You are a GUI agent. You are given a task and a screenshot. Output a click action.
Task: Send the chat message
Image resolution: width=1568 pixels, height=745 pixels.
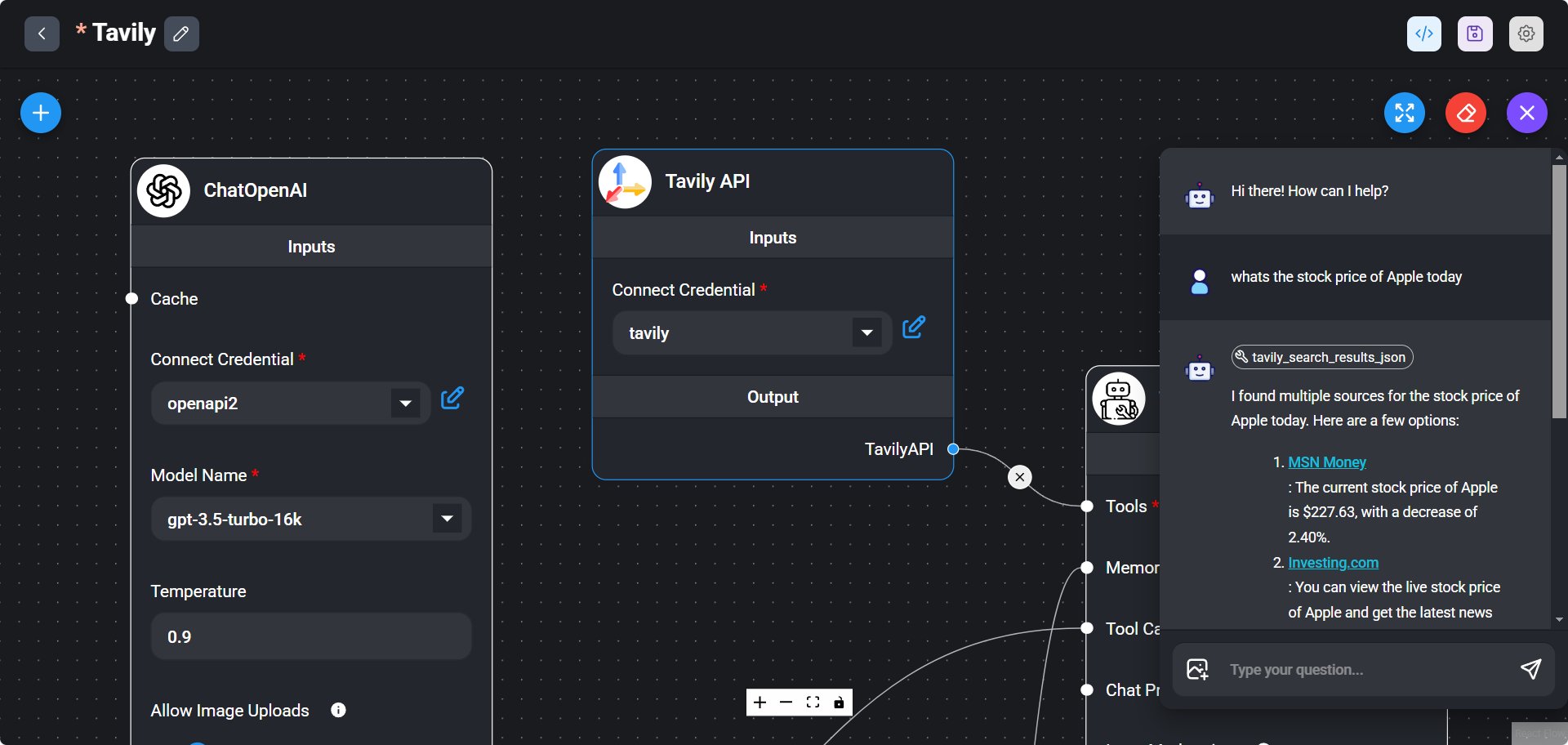1530,670
